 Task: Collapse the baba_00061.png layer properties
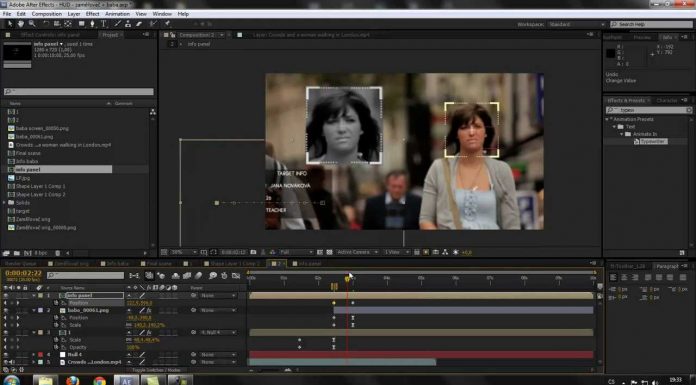[x=34, y=310]
